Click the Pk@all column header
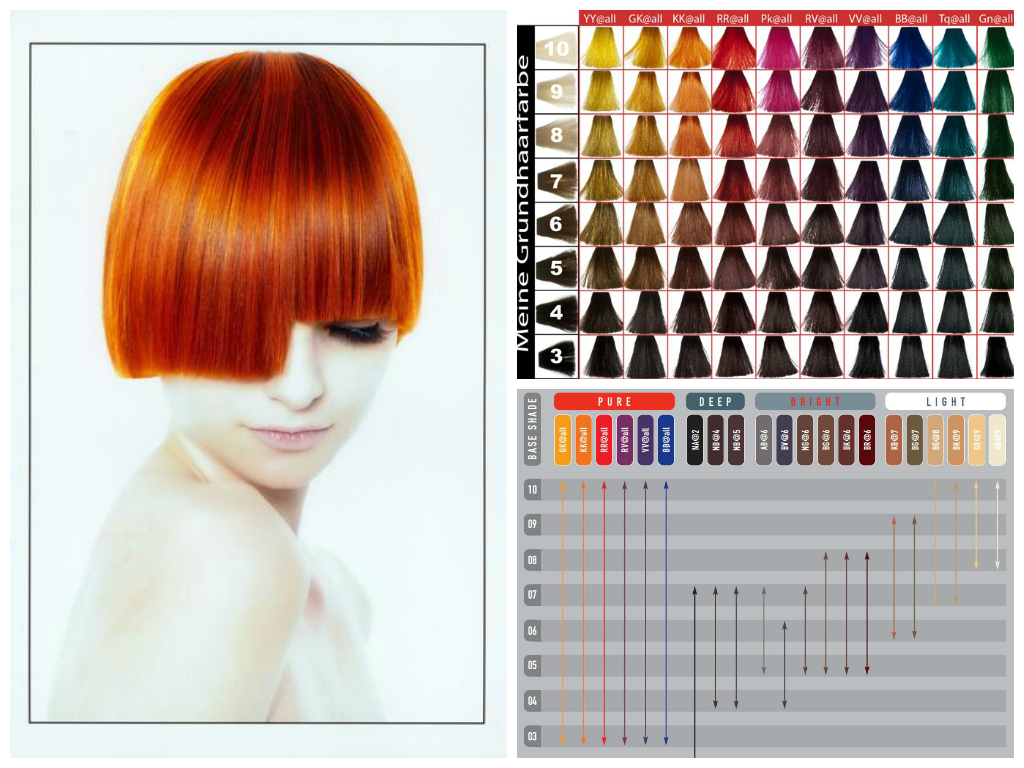This screenshot has height=768, width=1024. (776, 18)
